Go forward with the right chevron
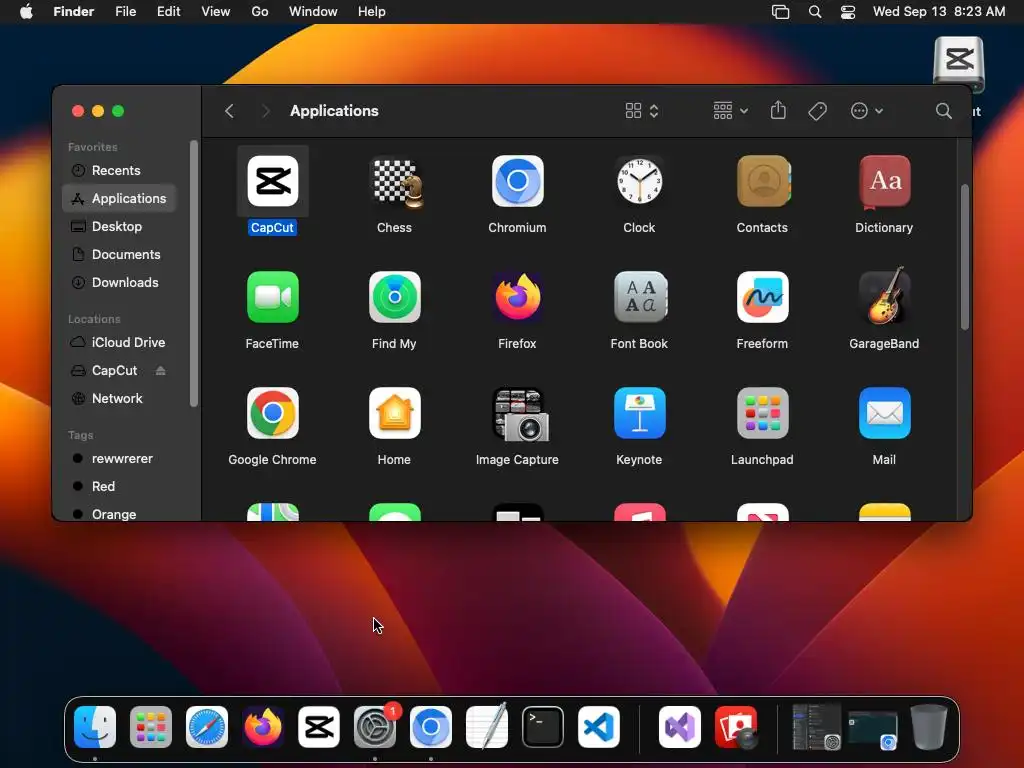The width and height of the screenshot is (1024, 768). tap(264, 111)
